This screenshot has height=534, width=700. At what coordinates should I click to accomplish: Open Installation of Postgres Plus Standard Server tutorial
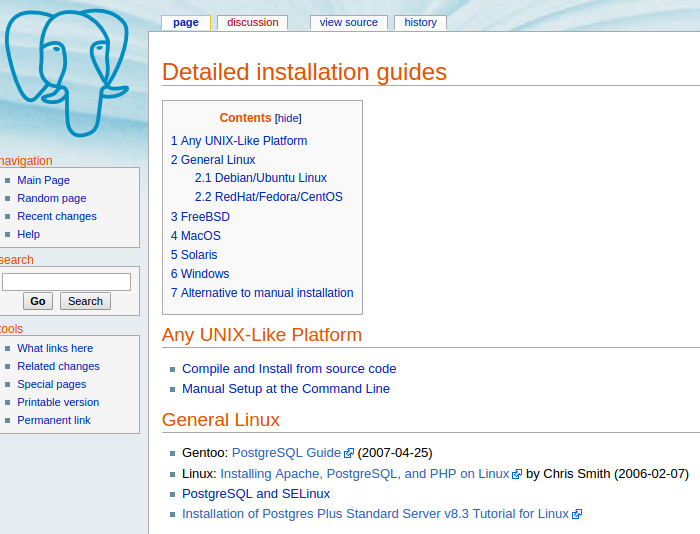point(375,514)
